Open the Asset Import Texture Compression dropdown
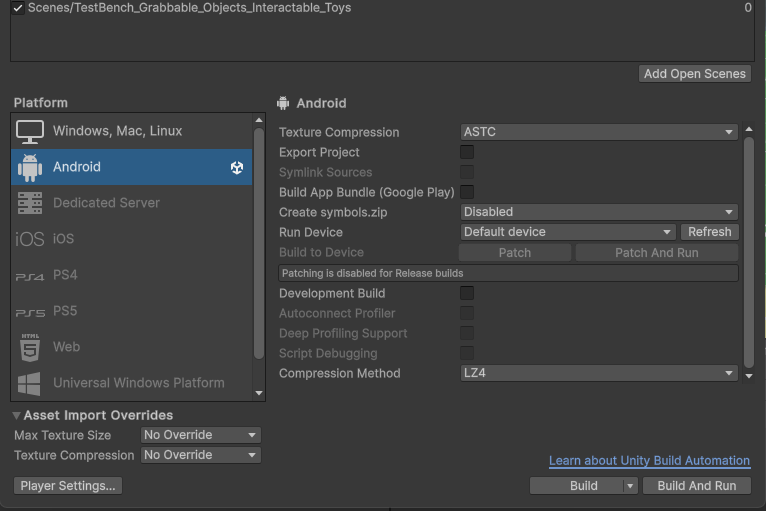The width and height of the screenshot is (766, 511). coord(201,455)
